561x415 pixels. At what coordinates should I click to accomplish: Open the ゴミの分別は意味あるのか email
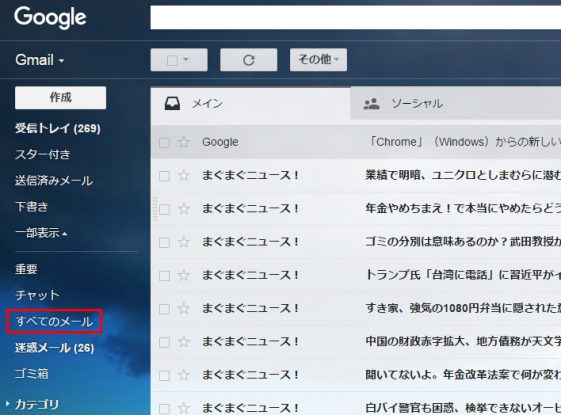[x=463, y=242]
